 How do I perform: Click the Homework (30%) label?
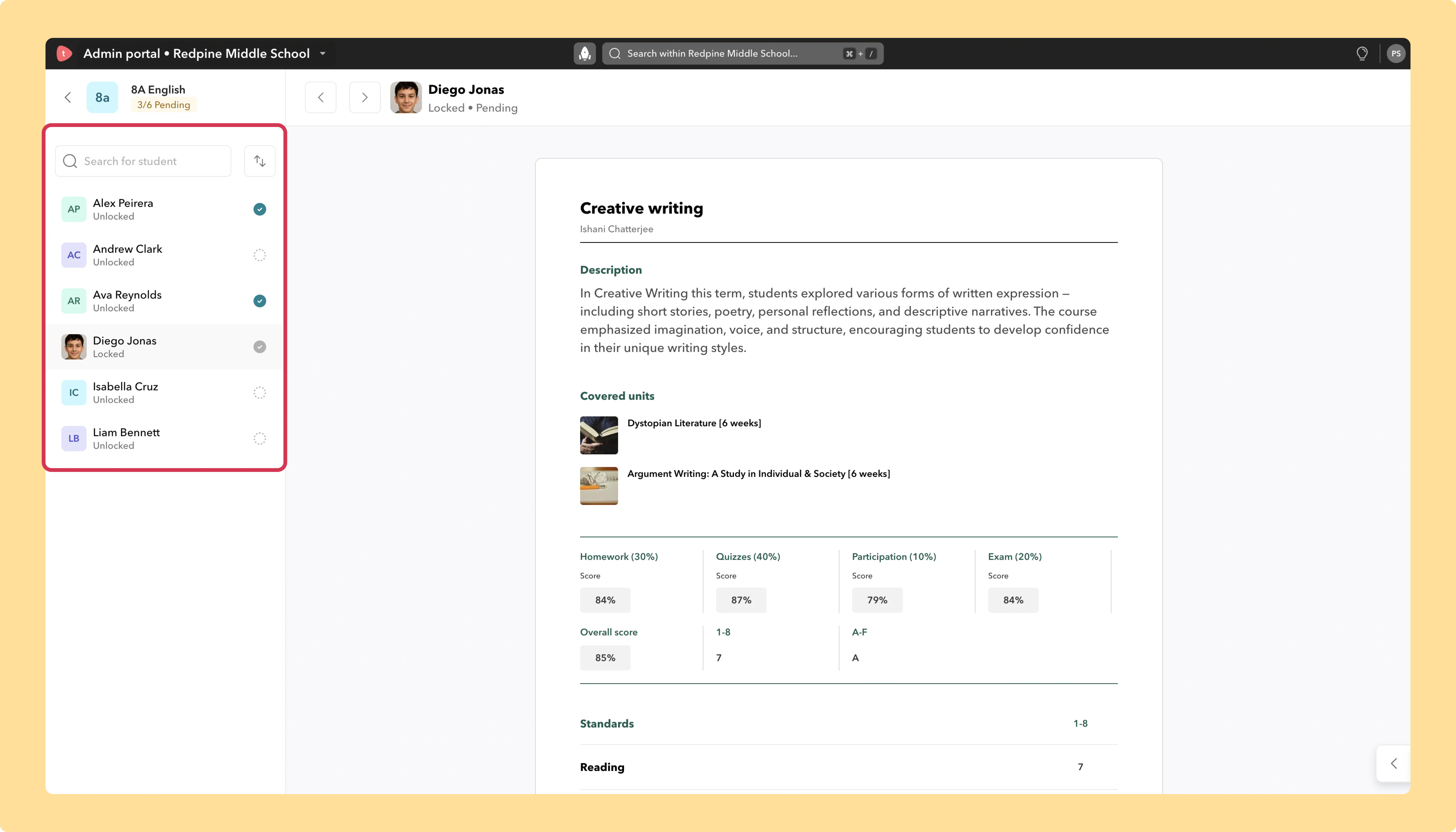pos(618,556)
